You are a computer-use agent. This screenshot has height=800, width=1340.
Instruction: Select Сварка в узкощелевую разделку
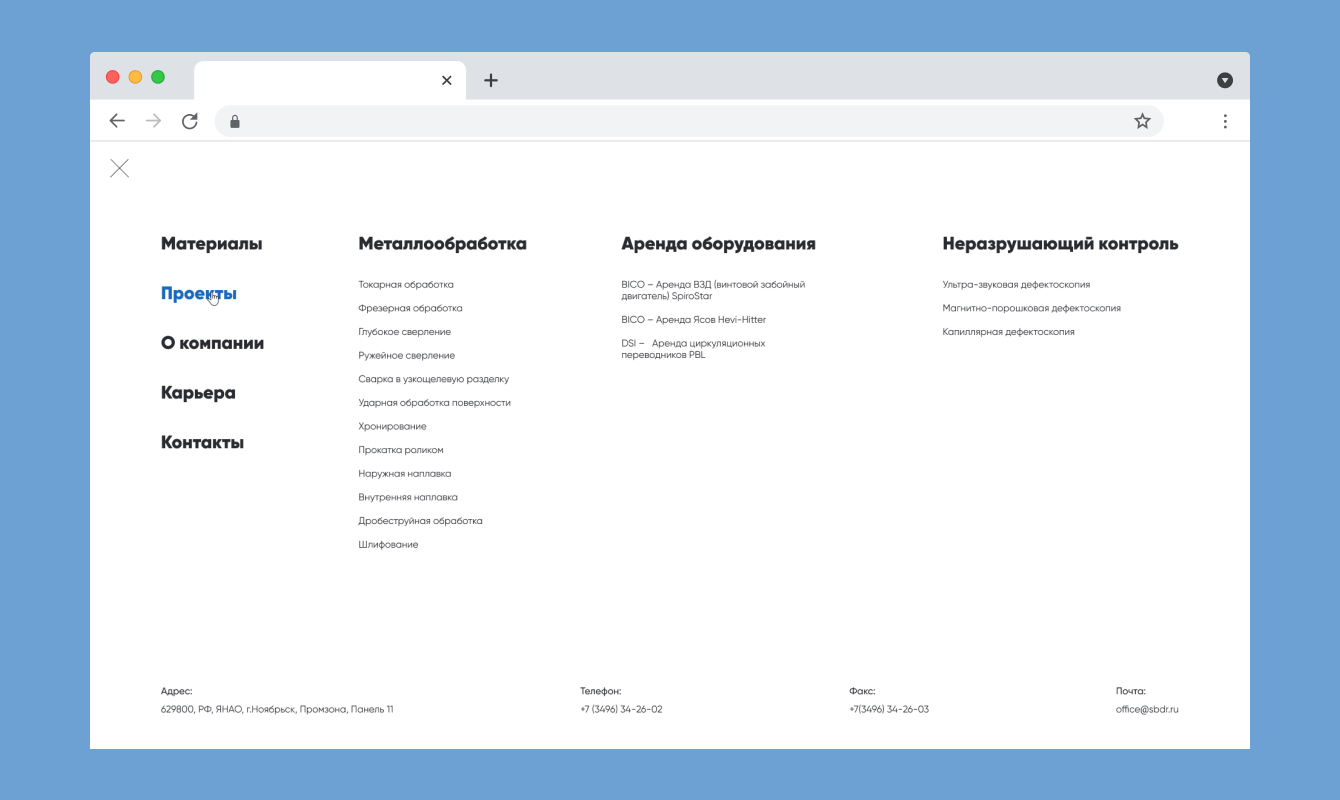coord(433,379)
